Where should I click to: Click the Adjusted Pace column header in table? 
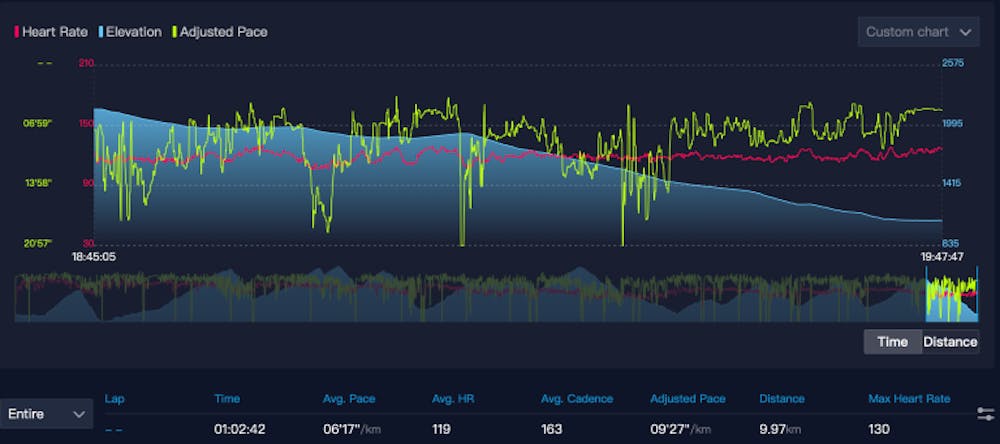(x=687, y=399)
